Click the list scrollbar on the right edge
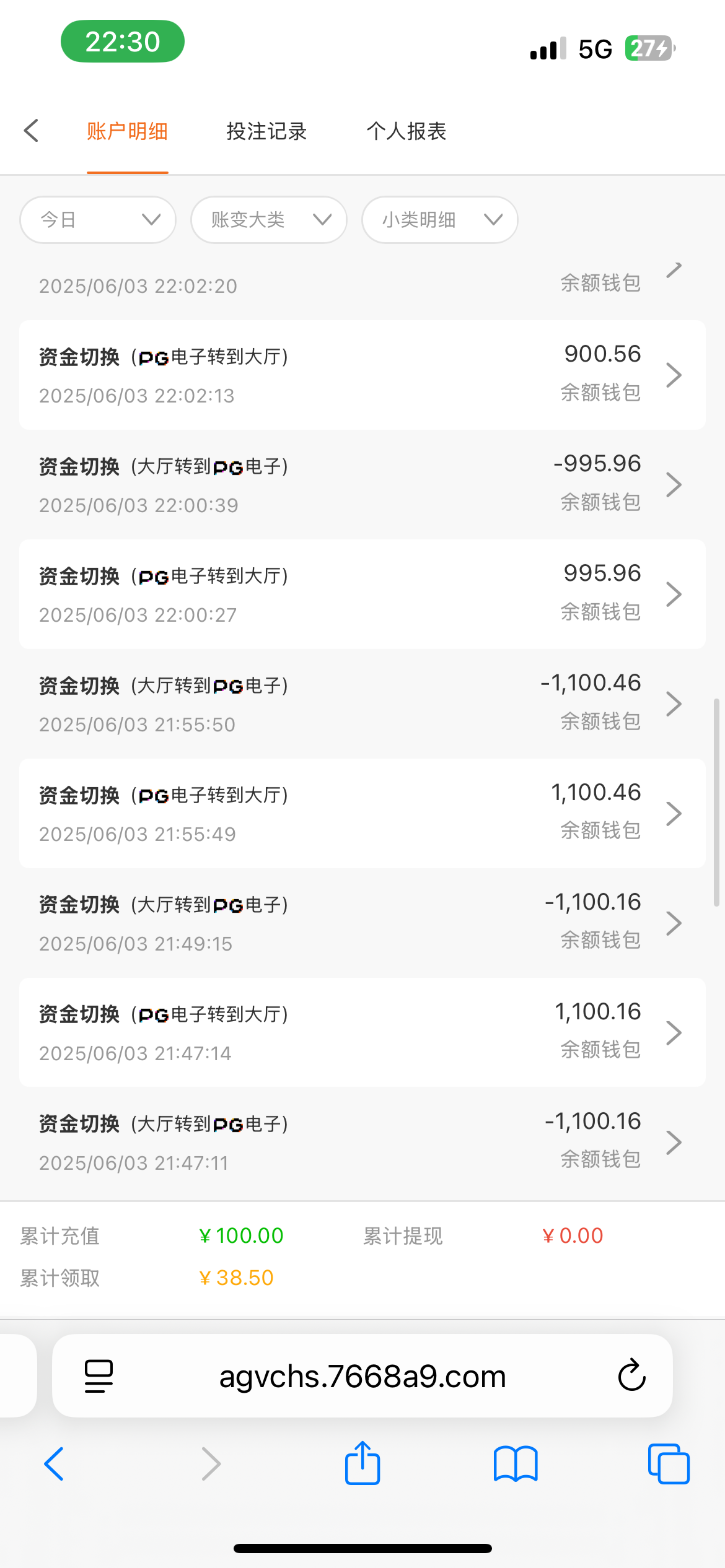Screen dimensions: 725x1568 (716, 803)
